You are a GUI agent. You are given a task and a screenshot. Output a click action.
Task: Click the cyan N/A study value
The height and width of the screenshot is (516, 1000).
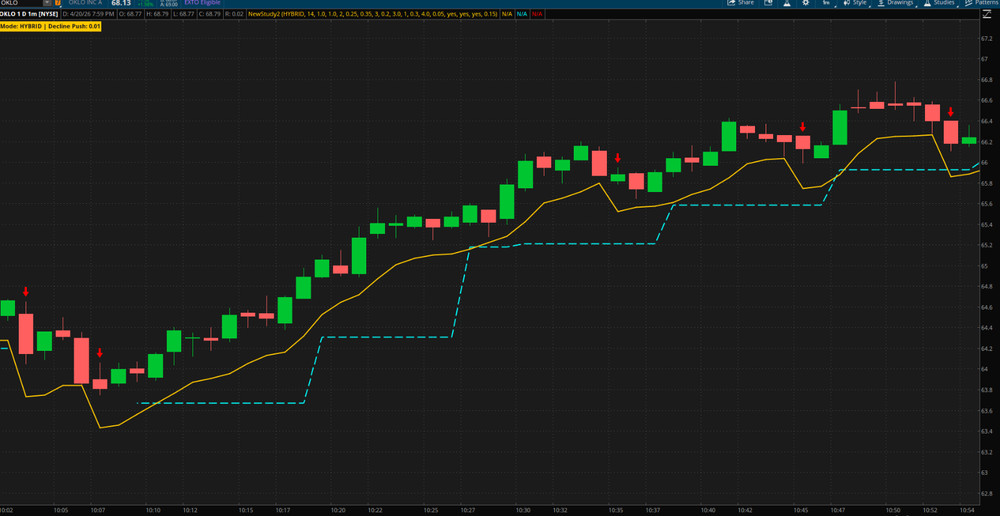[x=522, y=14]
